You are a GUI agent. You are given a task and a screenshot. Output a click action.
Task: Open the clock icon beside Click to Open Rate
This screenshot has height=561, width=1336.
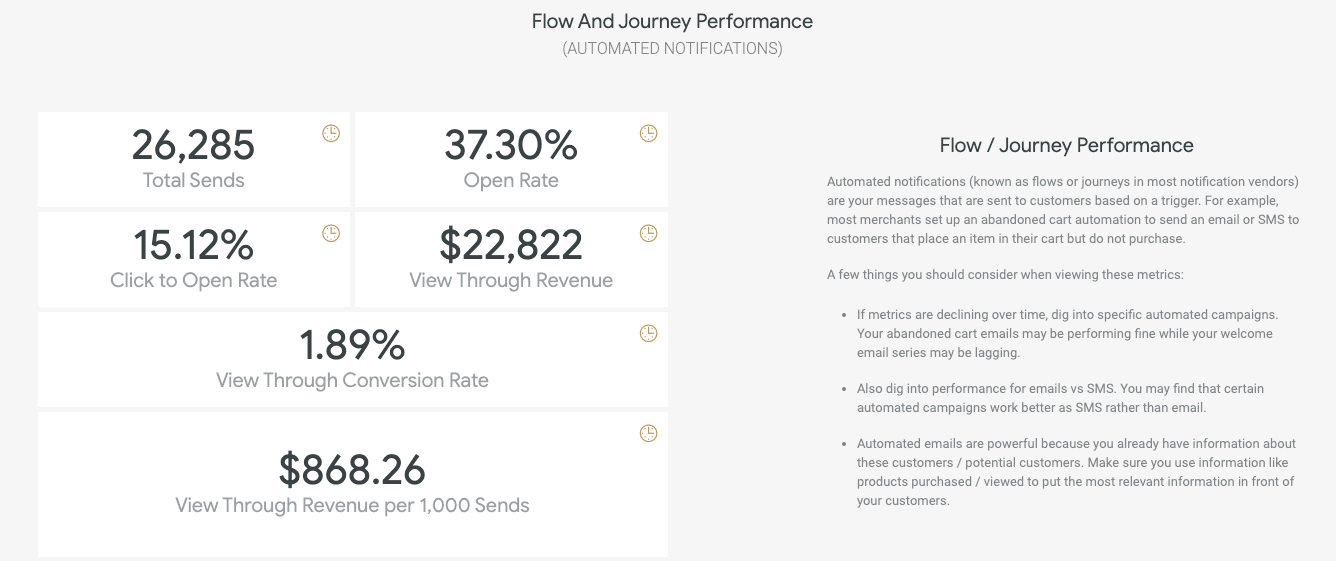pyautogui.click(x=331, y=233)
